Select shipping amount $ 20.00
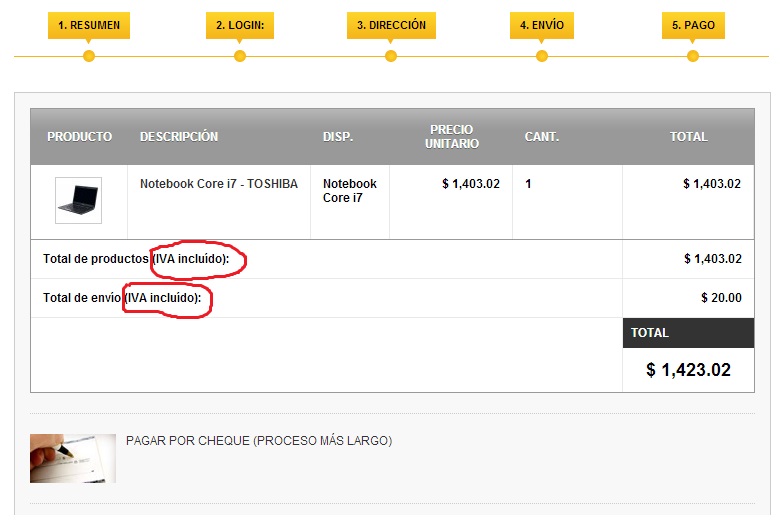This screenshot has height=520, width=781. pos(721,298)
